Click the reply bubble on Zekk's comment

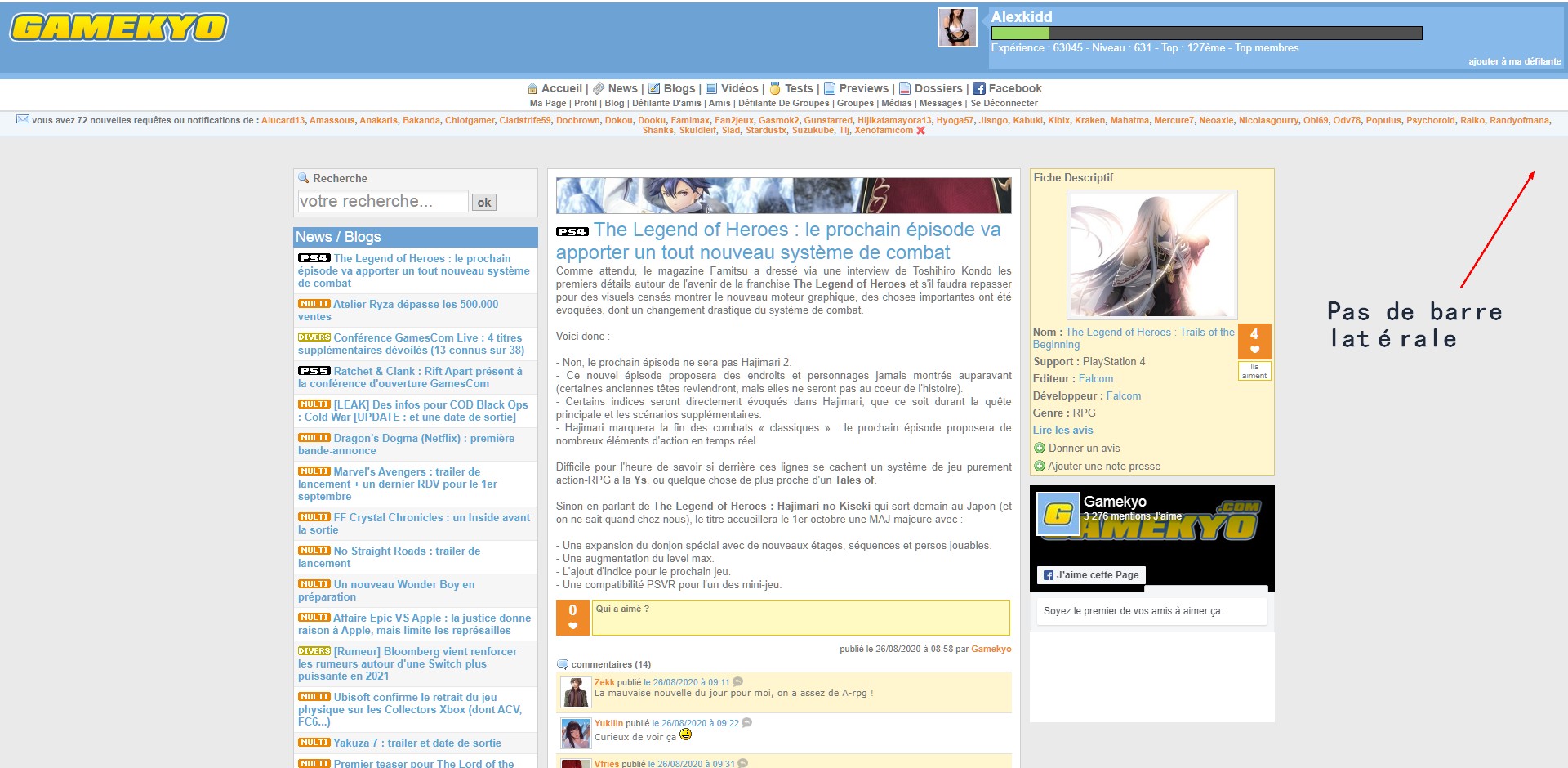click(738, 682)
